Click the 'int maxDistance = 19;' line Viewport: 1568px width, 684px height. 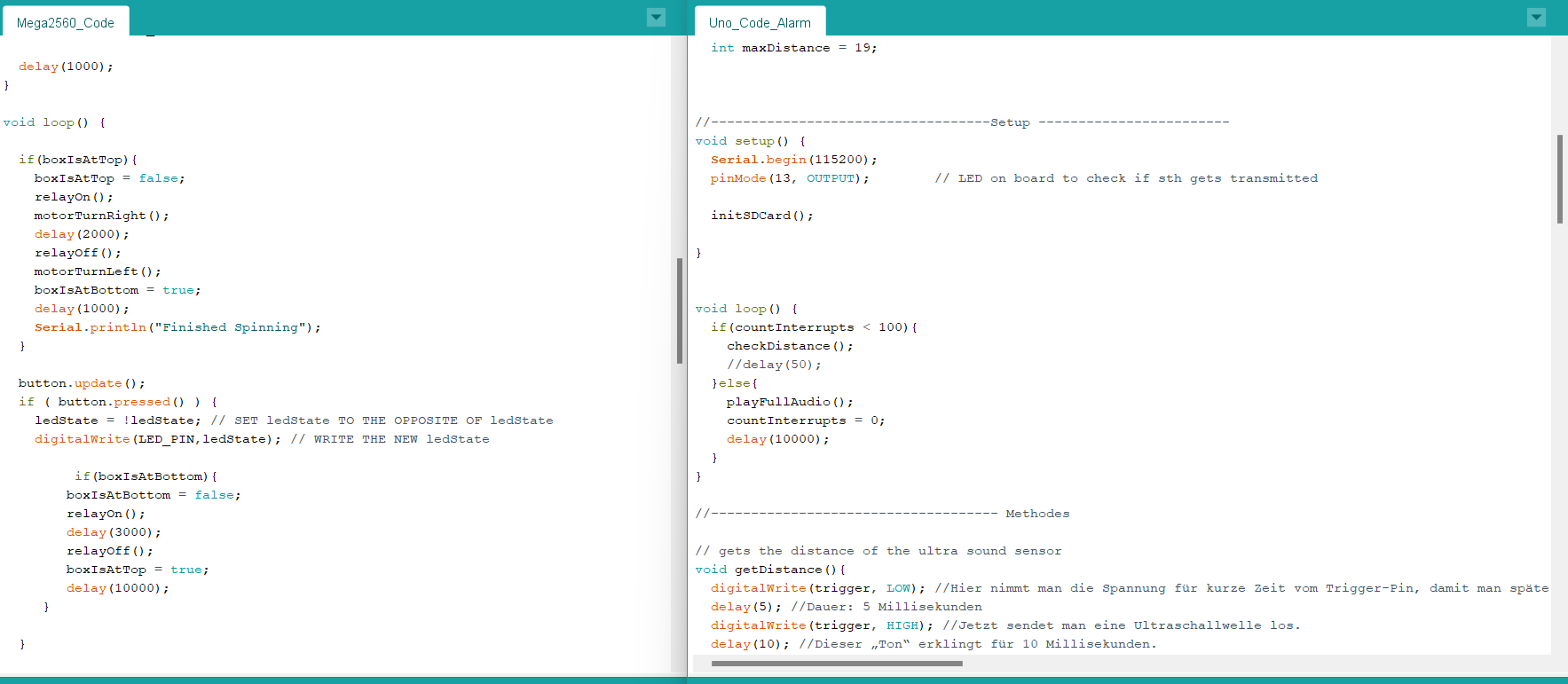tap(793, 48)
